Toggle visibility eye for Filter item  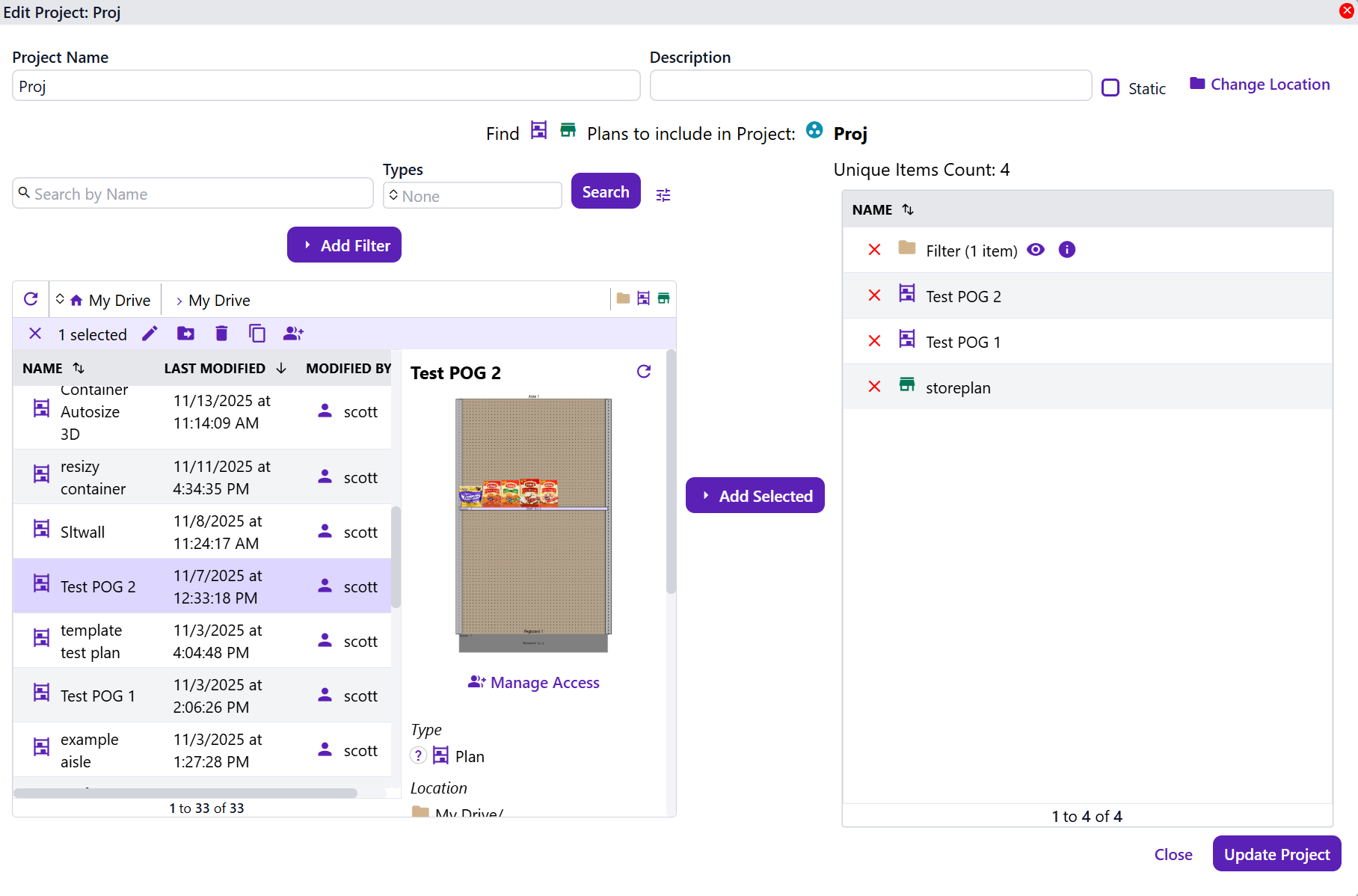click(1036, 250)
